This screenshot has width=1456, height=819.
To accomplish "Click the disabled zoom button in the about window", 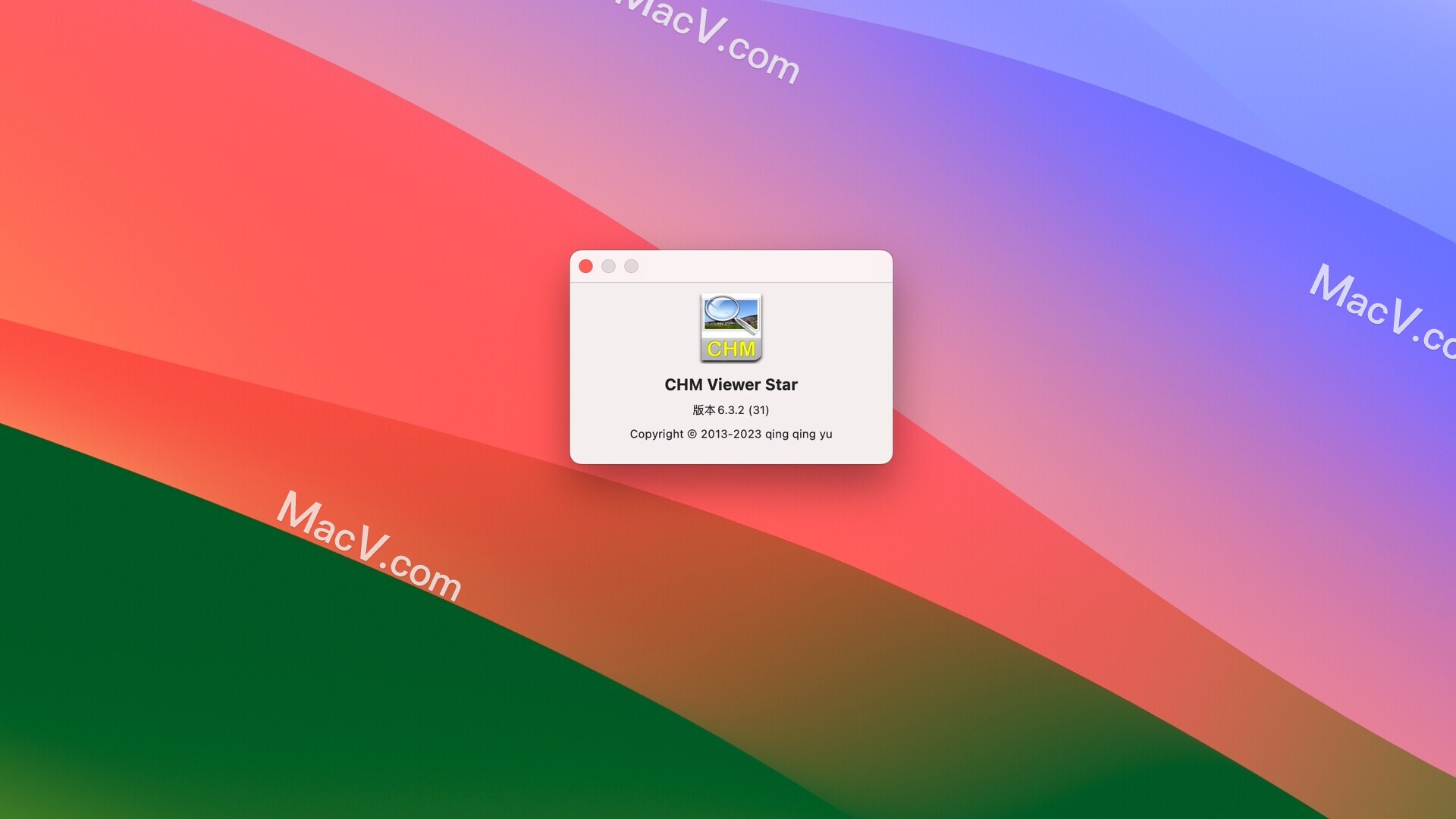I will (x=631, y=266).
